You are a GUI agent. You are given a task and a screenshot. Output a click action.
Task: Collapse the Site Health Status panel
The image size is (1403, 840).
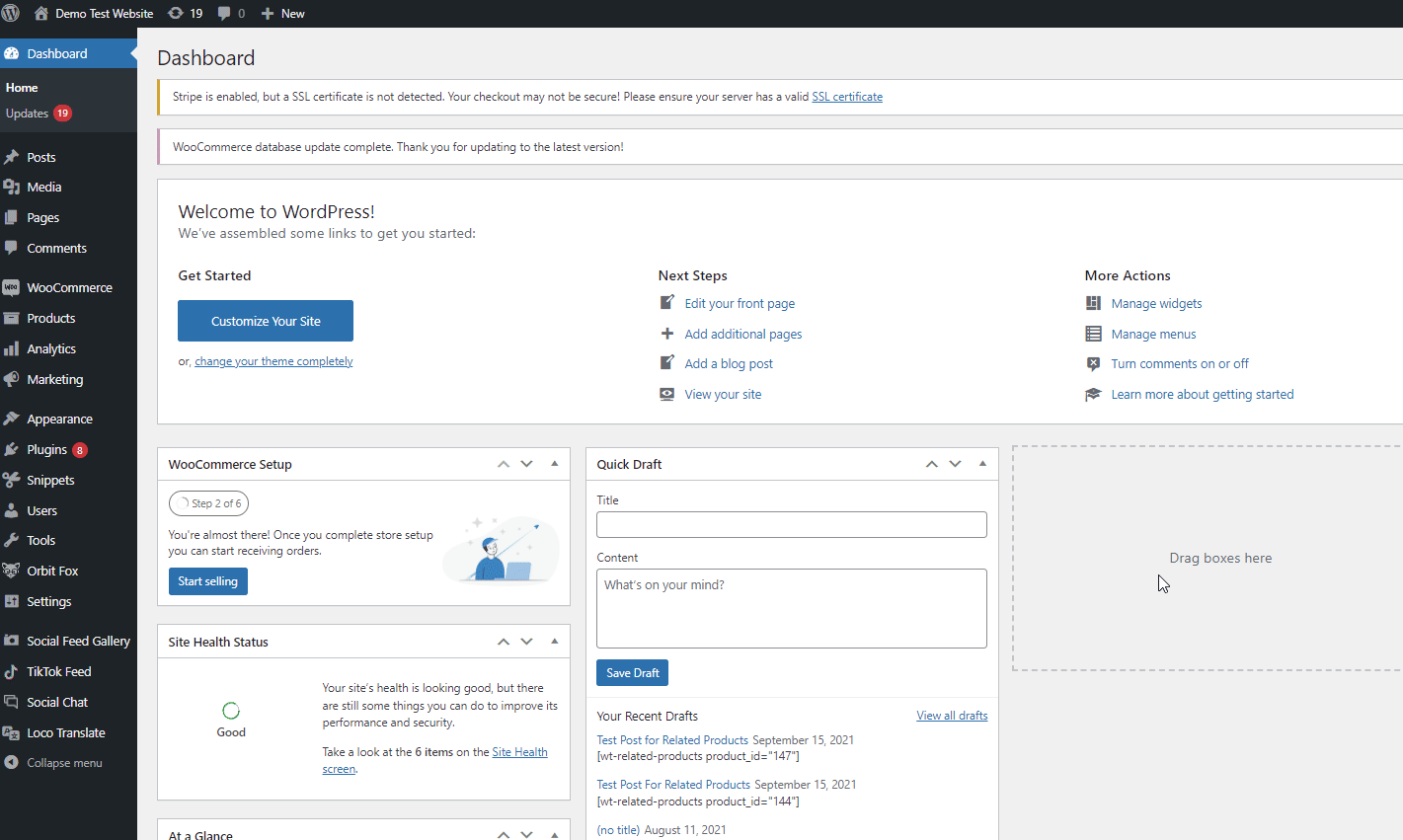coord(555,642)
